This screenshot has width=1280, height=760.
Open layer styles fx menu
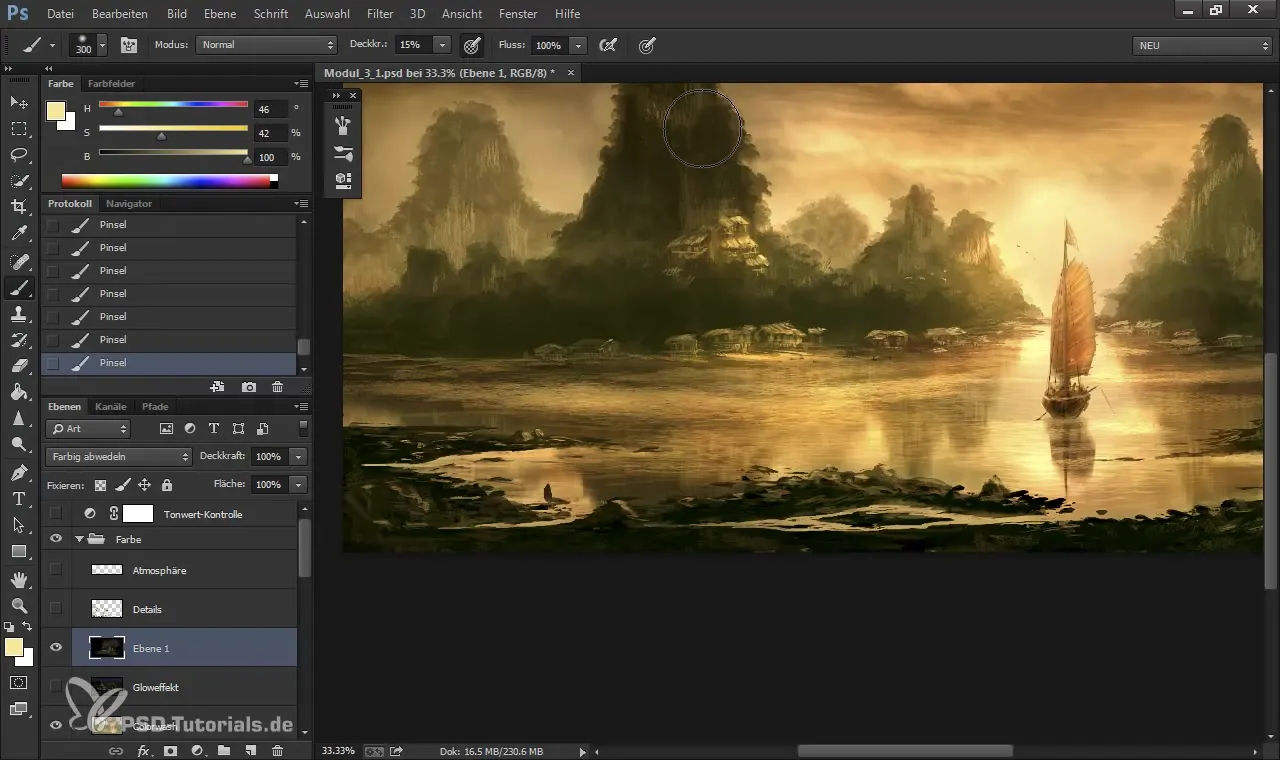tap(143, 750)
